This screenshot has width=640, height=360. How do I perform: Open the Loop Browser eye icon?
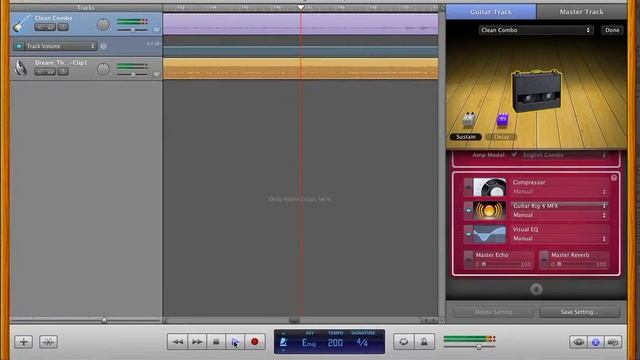pos(578,342)
